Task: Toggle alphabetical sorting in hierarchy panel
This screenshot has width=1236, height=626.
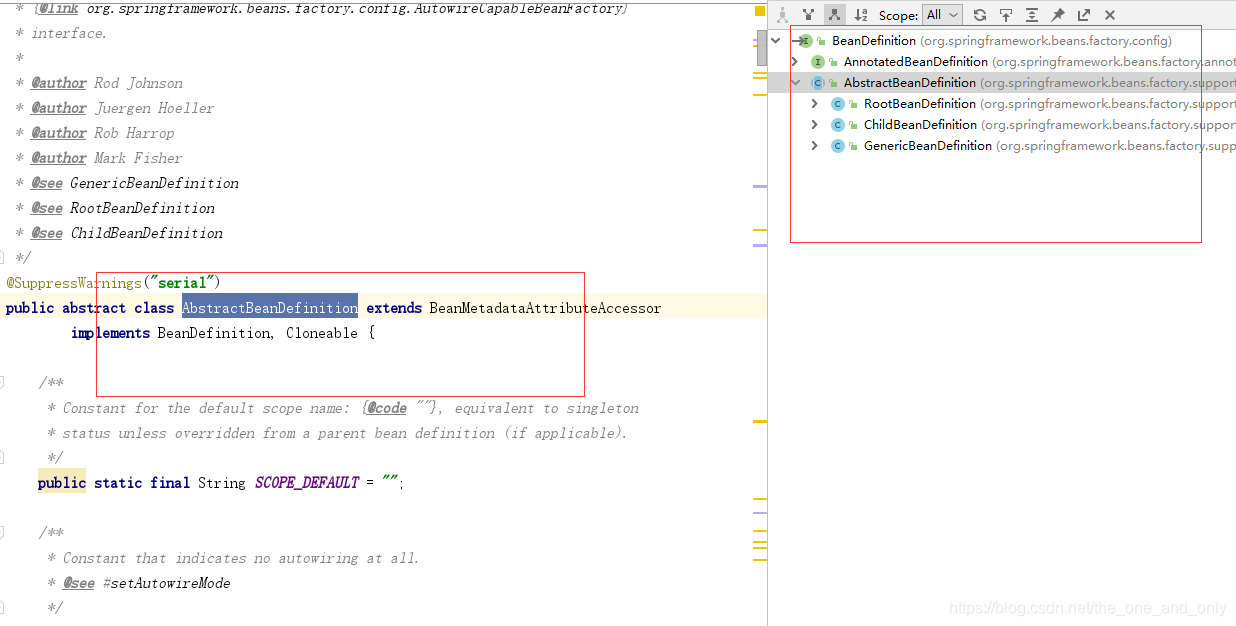Action: (x=861, y=15)
